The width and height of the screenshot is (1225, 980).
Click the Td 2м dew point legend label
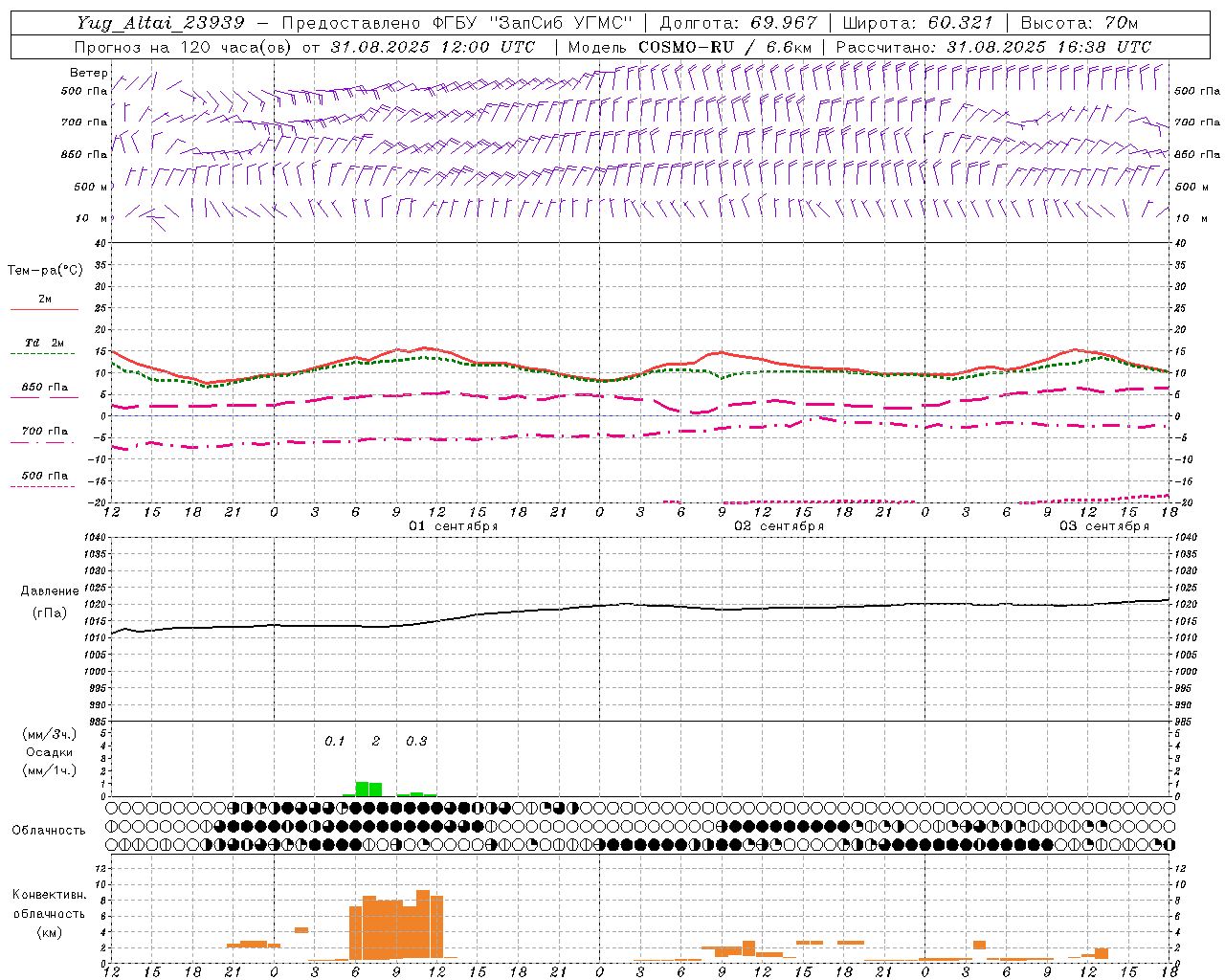[45, 343]
